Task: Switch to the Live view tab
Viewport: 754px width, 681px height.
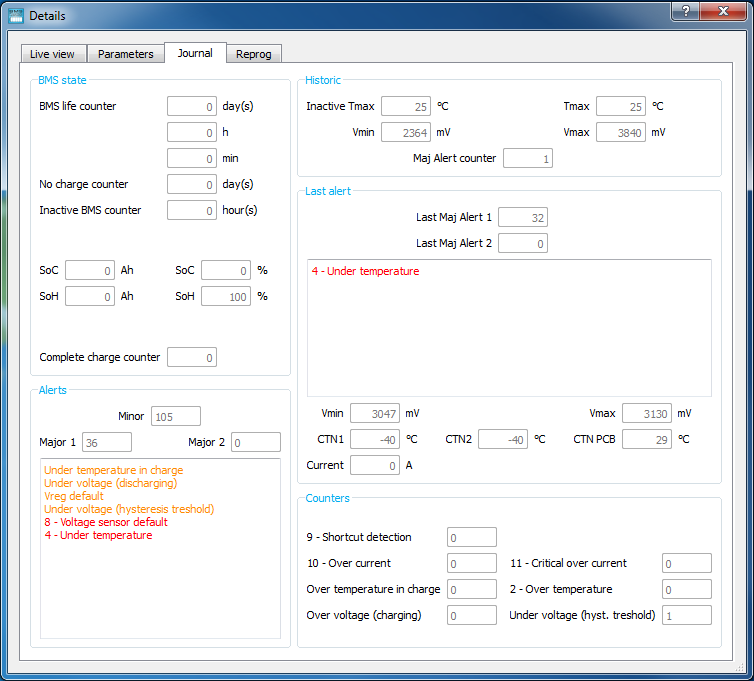Action: (53, 54)
